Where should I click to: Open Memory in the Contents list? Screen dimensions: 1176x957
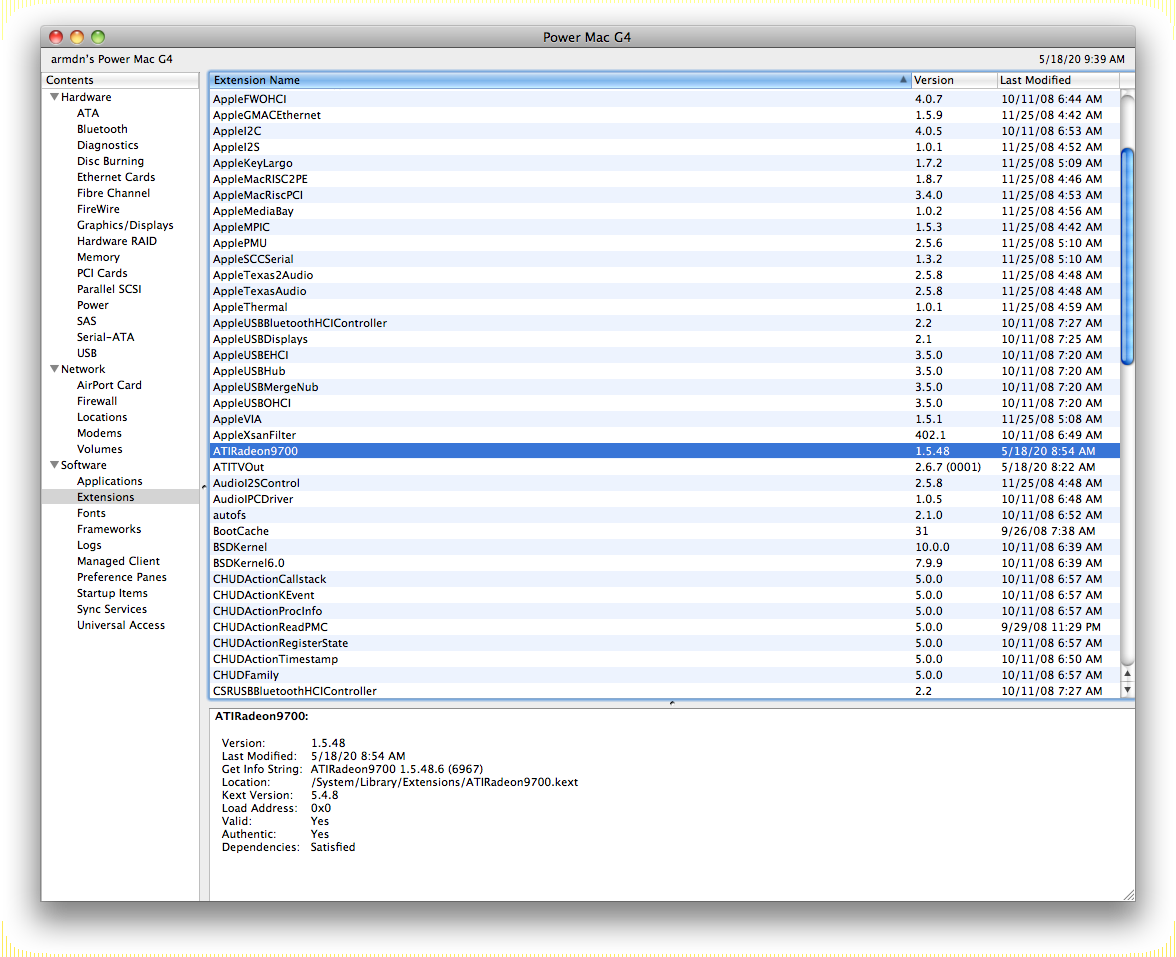point(98,257)
